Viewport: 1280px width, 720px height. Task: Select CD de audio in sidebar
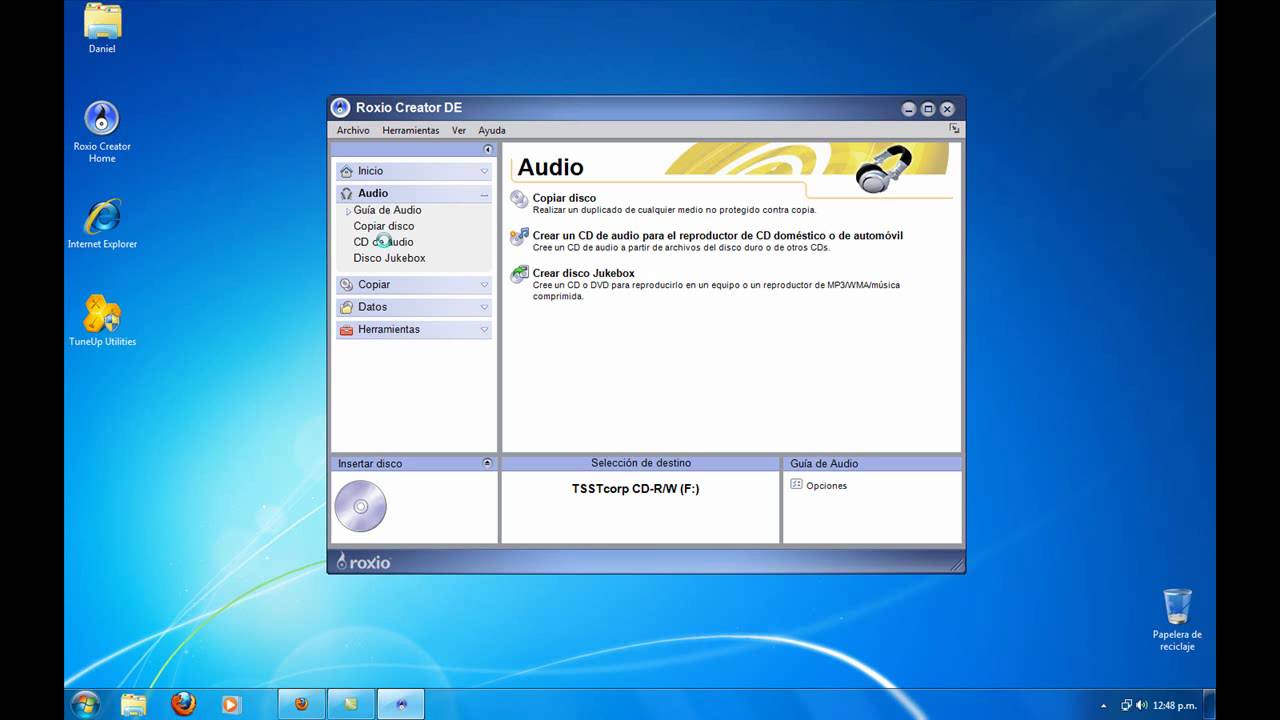[383, 242]
